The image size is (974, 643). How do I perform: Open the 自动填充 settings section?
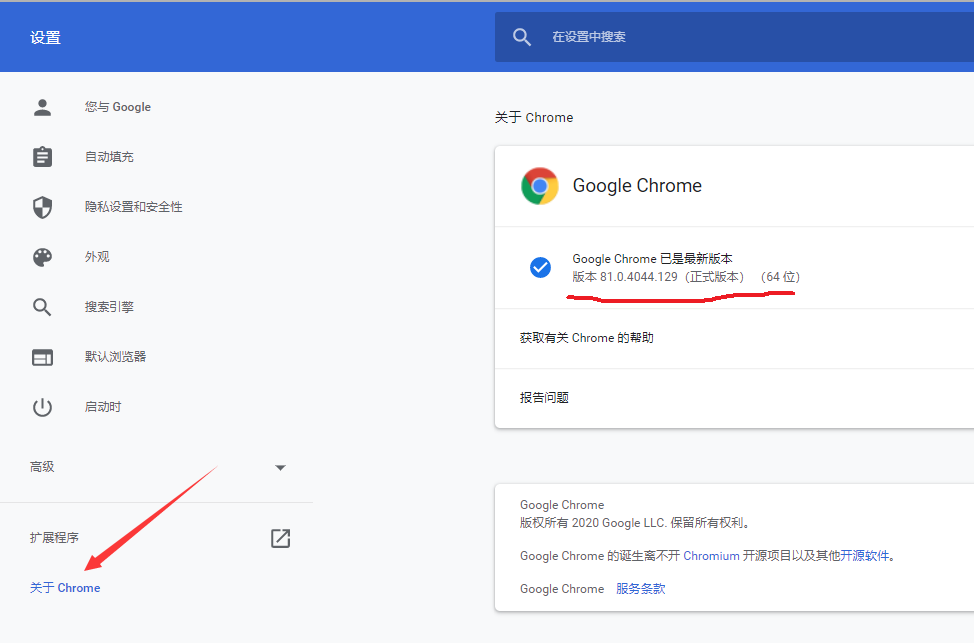point(109,157)
